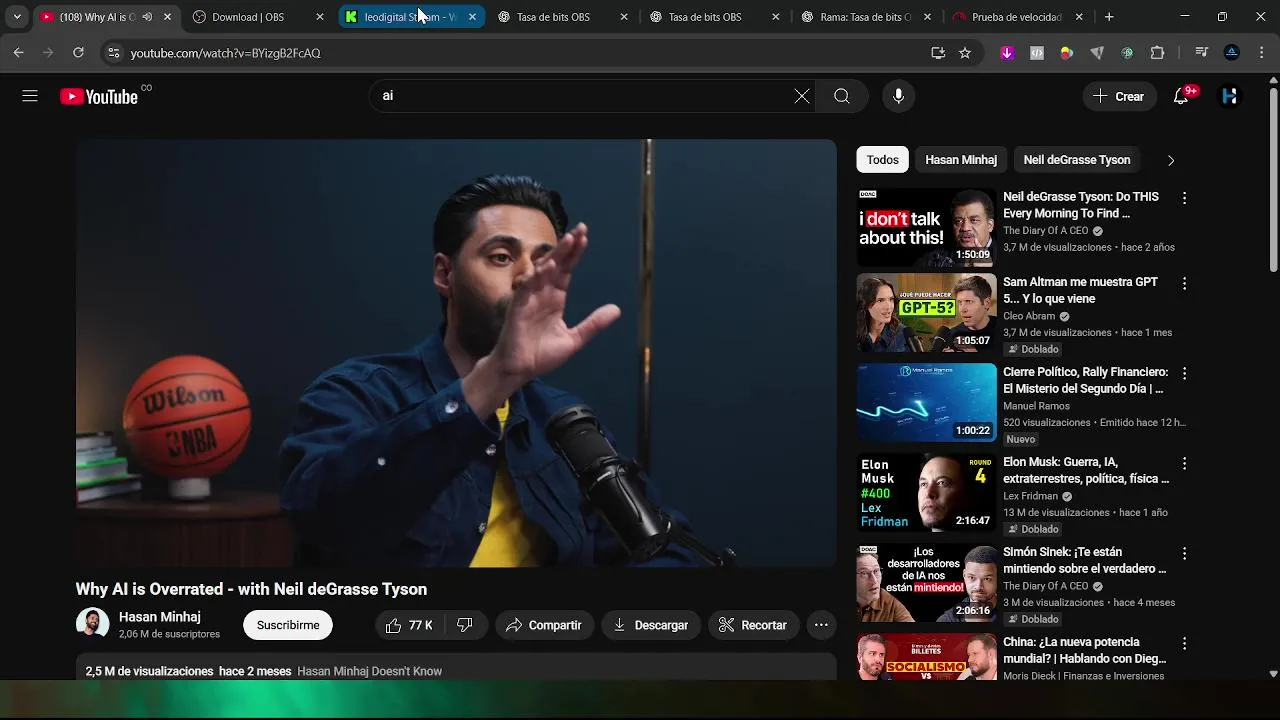Viewport: 1280px width, 720px height.
Task: Click the browser address bar URL
Action: click(x=226, y=53)
